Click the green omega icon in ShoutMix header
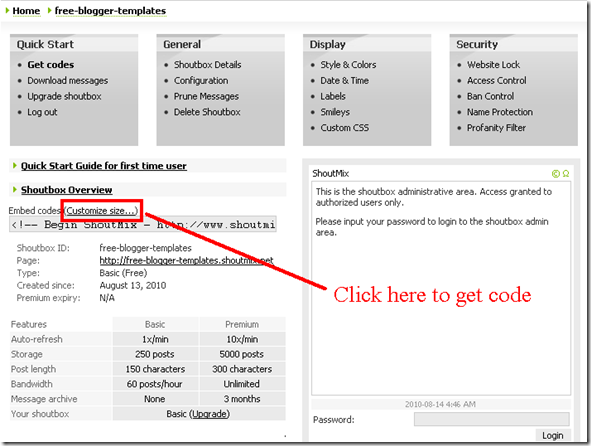 coord(566,173)
